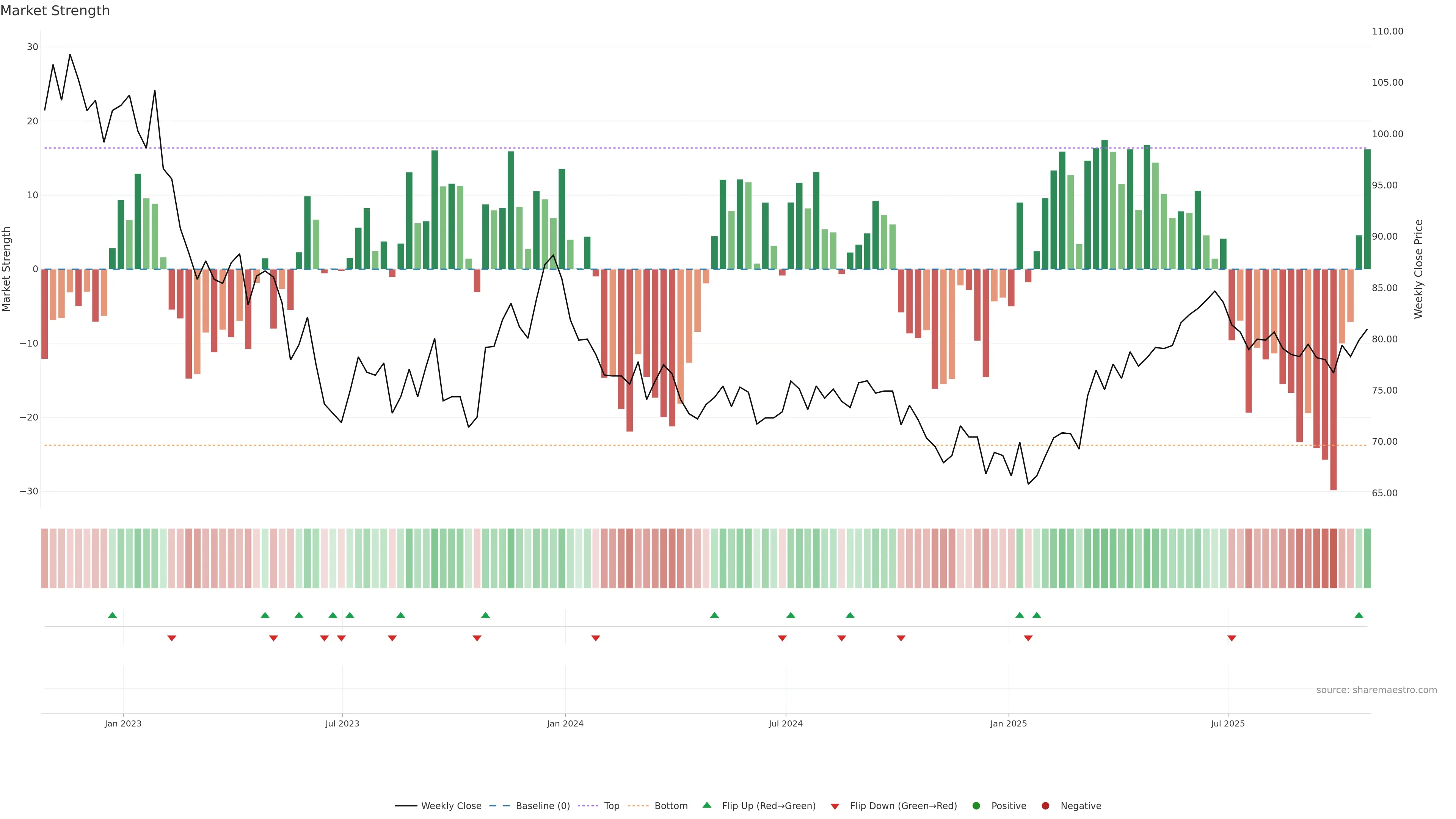Click the Flip Down red triangle legend icon
Screen dimensions: 1456x819
835,806
